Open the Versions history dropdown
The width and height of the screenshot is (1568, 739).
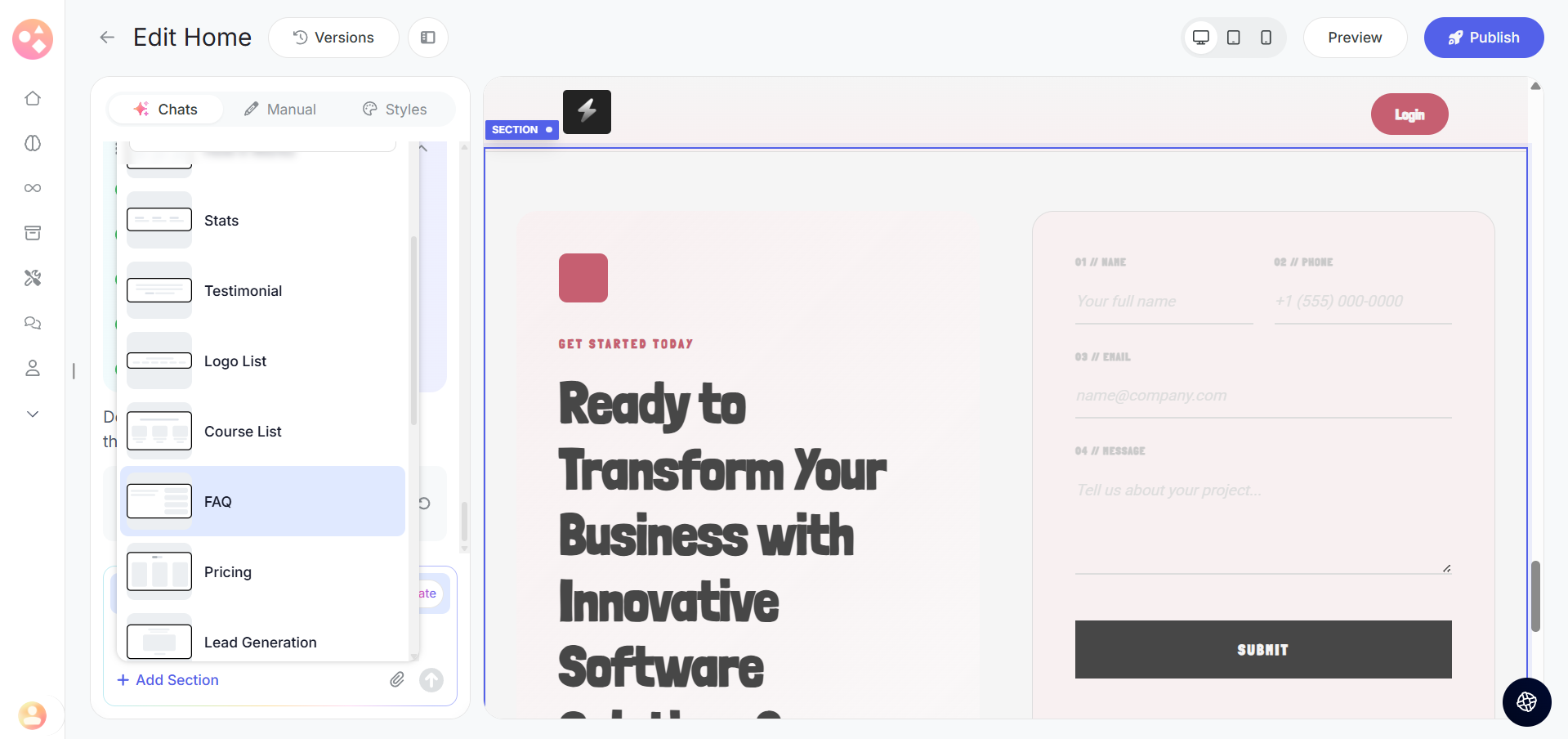click(x=333, y=38)
